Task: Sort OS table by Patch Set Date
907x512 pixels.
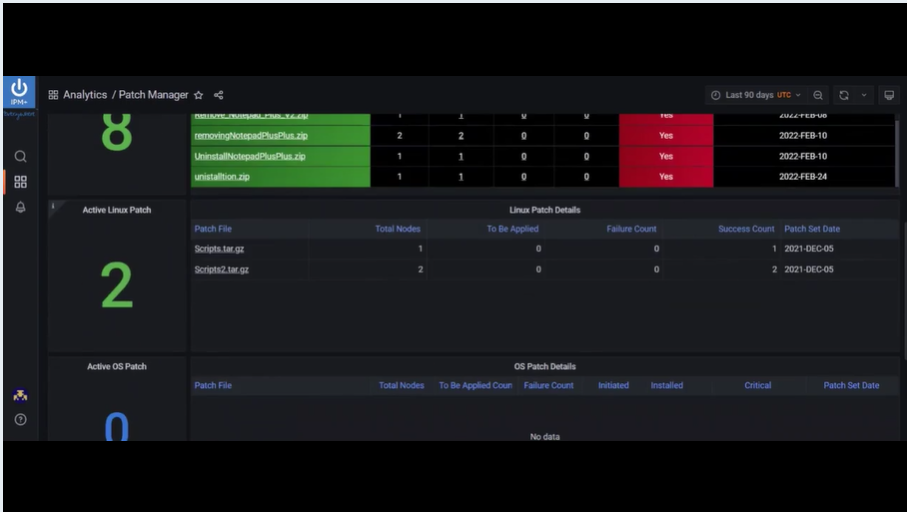Action: point(851,385)
